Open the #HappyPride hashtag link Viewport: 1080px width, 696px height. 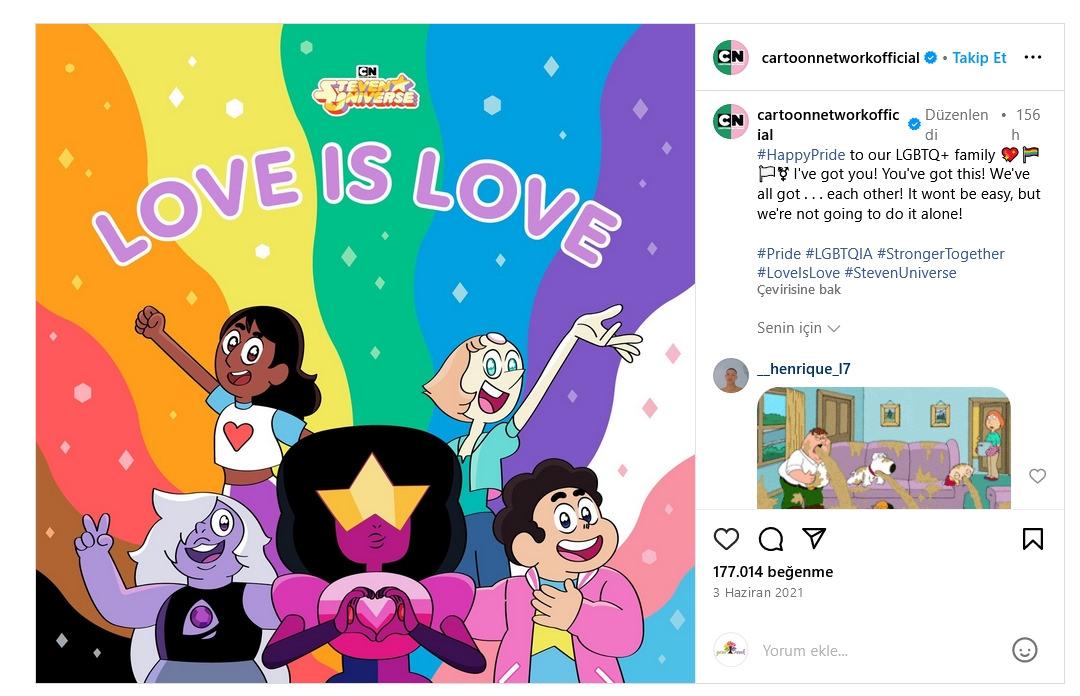coord(800,154)
